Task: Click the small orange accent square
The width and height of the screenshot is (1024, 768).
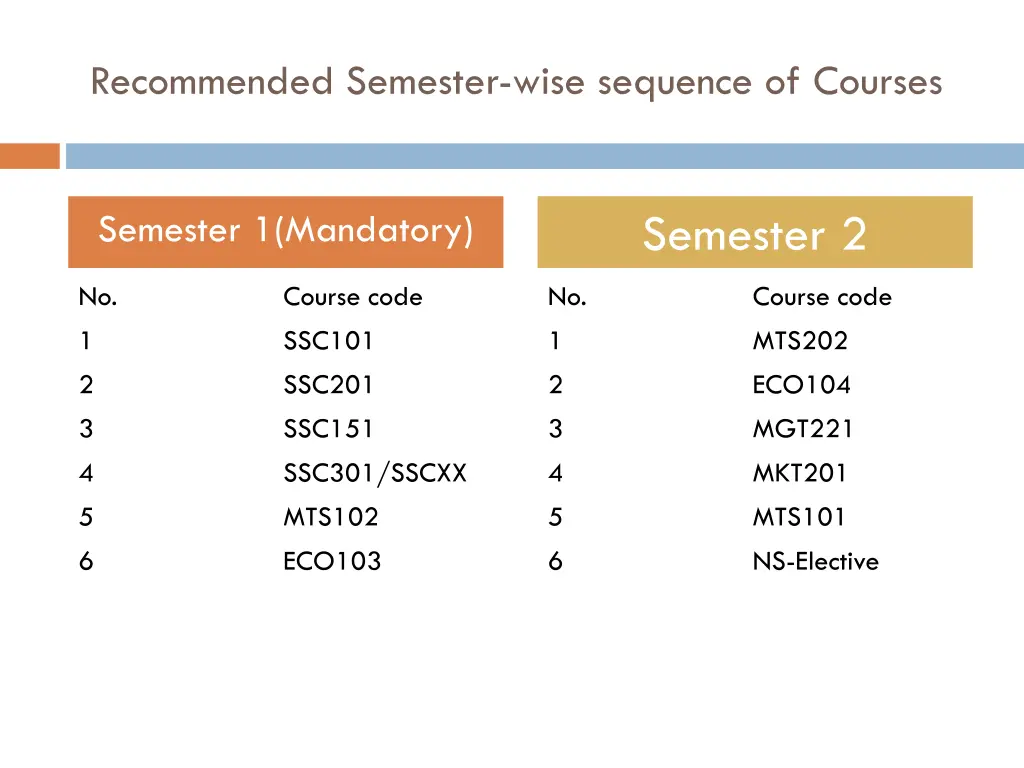Action: pos(29,156)
